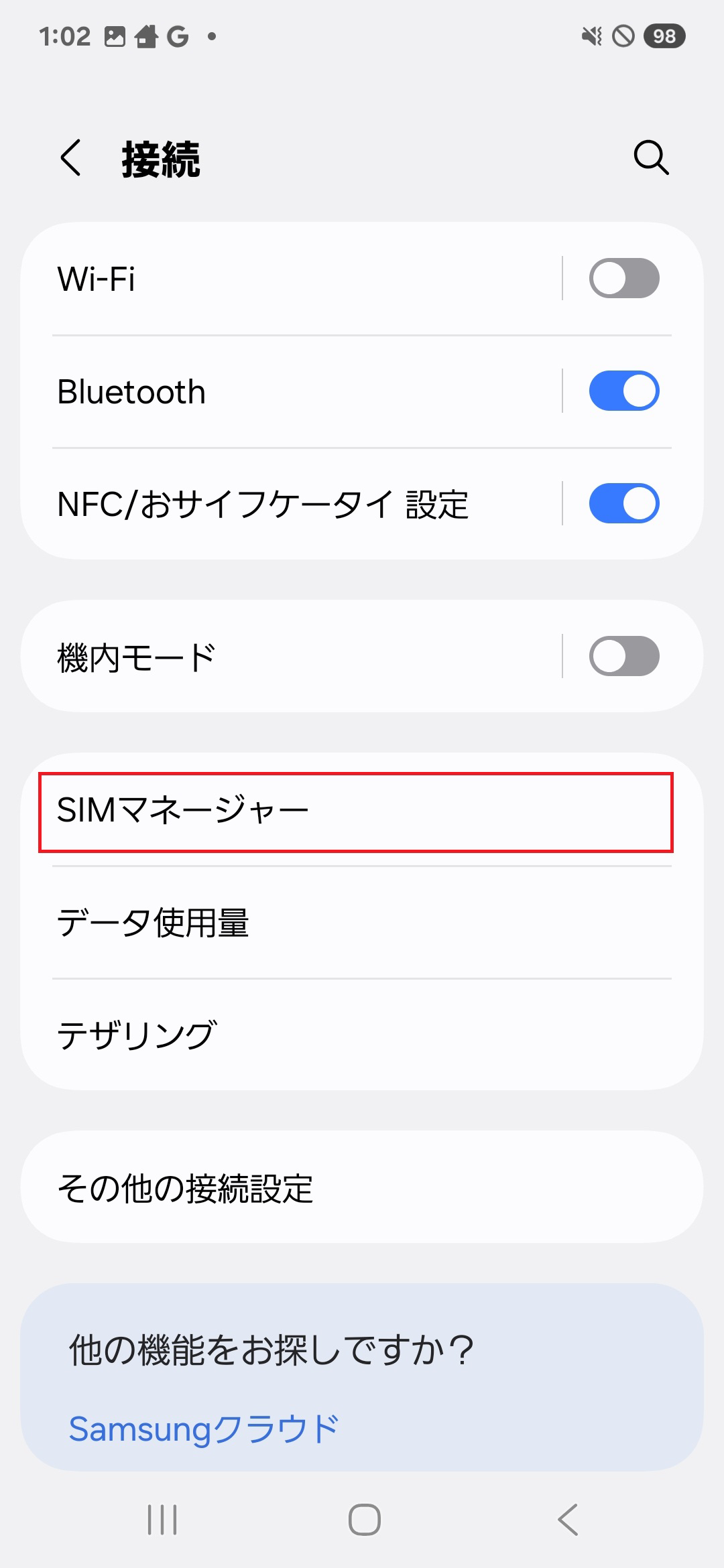Tap the screenshot notification icon
Viewport: 724px width, 1568px height.
pos(116,37)
